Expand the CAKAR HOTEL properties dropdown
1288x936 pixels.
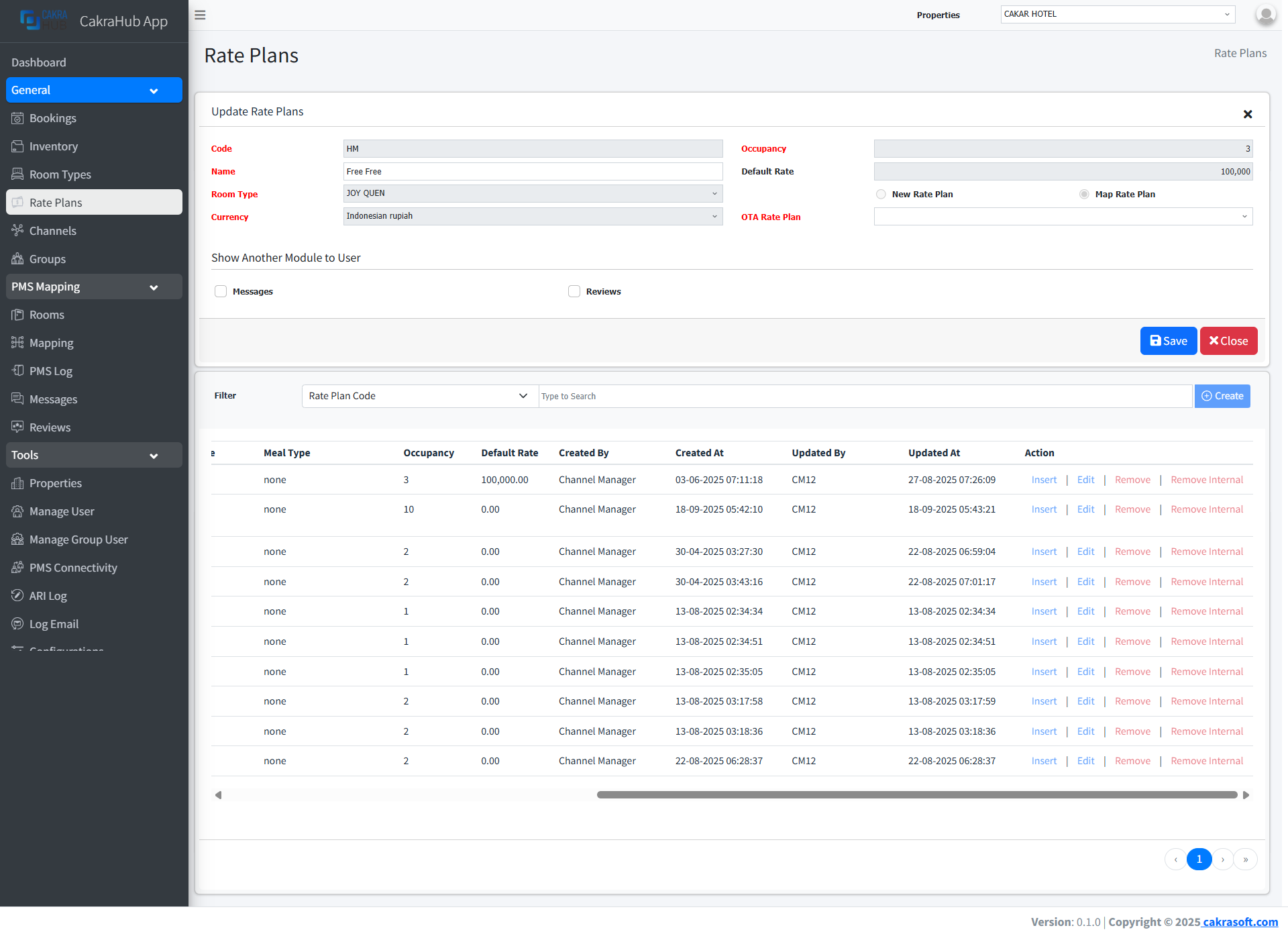[1117, 14]
